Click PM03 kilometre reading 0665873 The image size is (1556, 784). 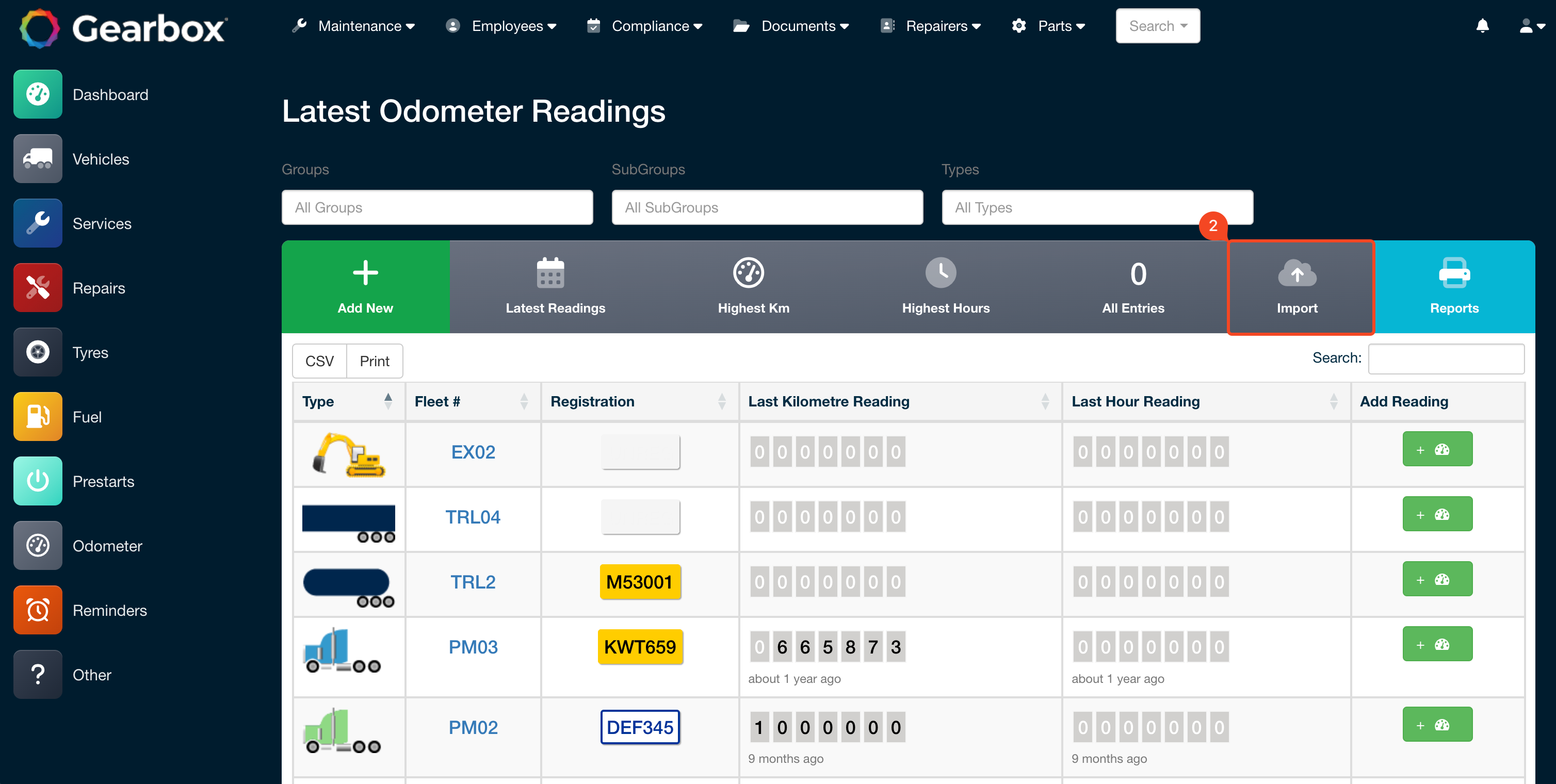(x=828, y=647)
